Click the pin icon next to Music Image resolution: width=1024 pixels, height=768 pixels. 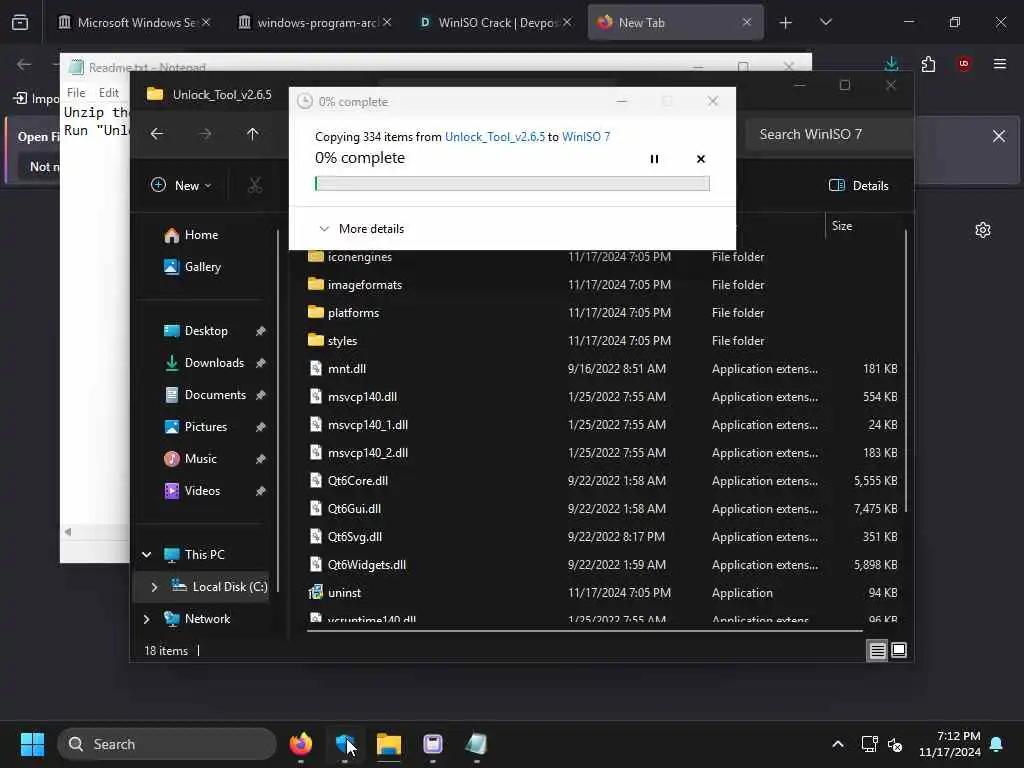[261, 459]
